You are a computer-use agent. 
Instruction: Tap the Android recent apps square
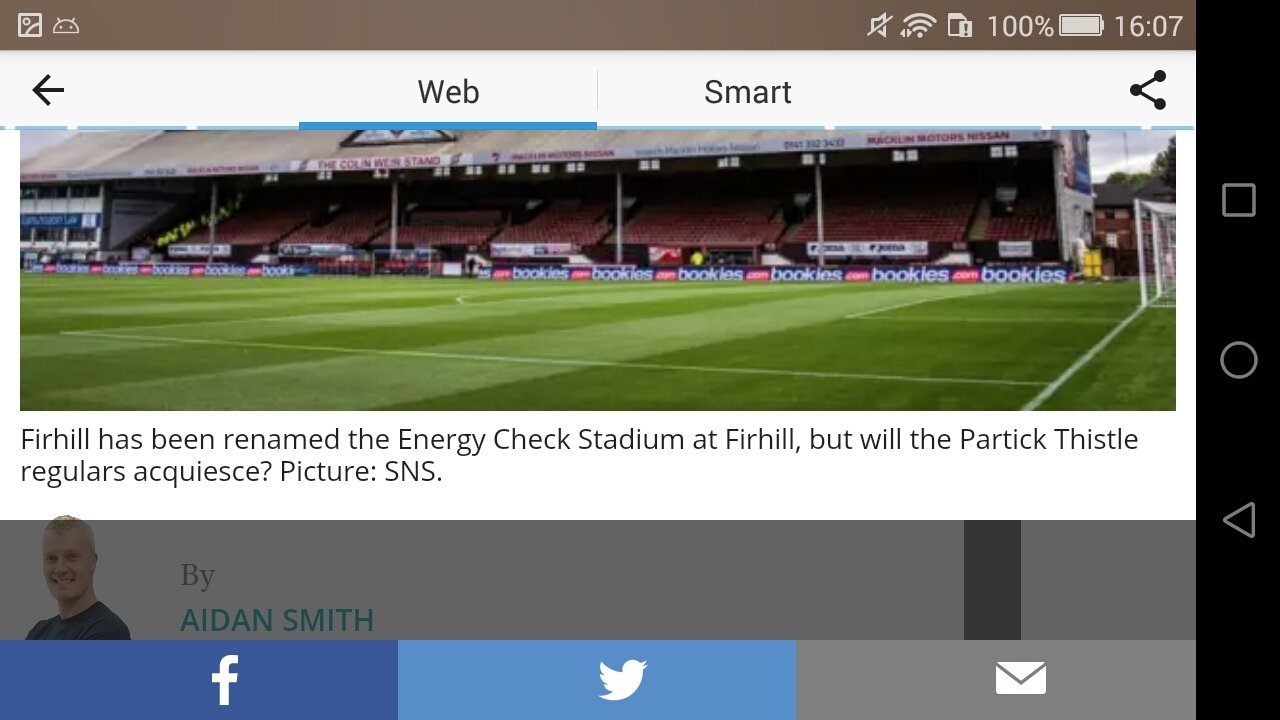coord(1239,200)
